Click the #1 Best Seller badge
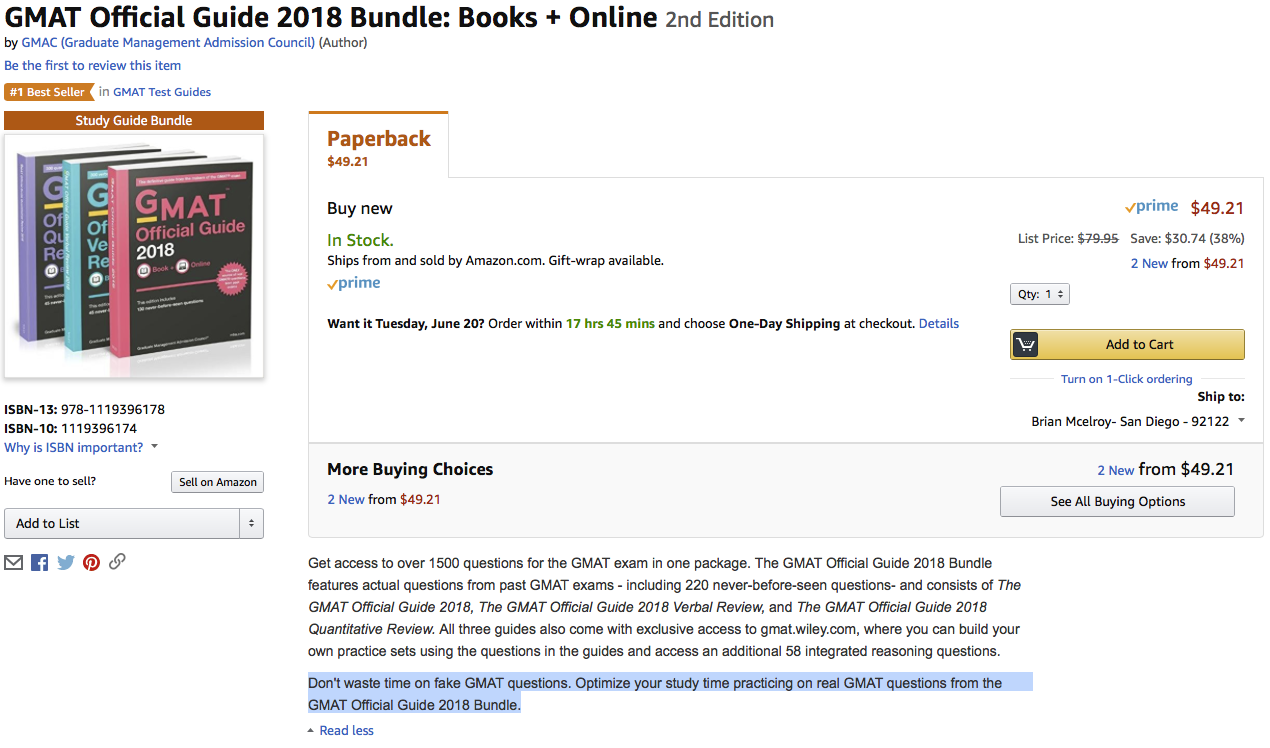The image size is (1270, 748). tap(48, 92)
